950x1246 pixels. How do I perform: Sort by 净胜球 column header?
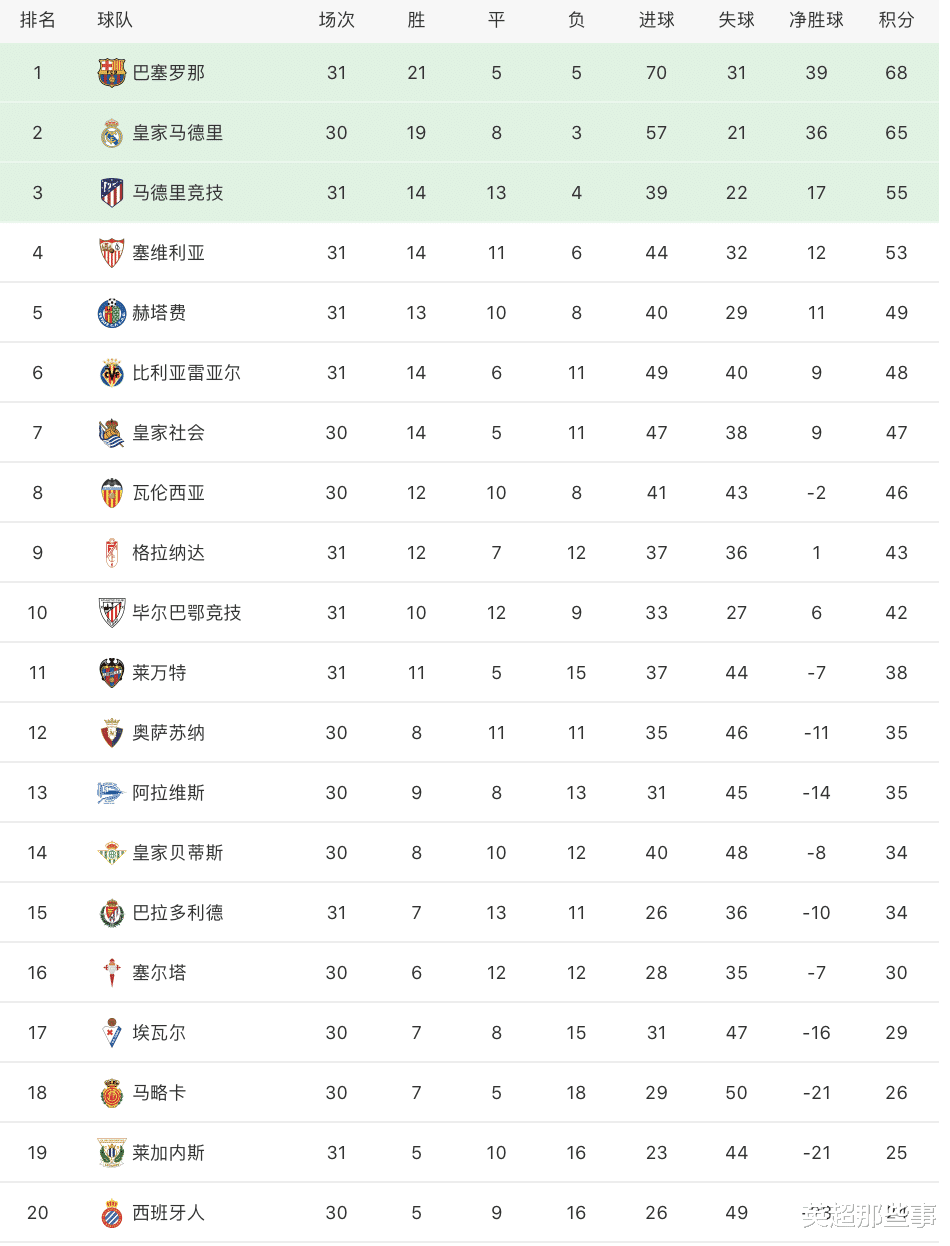click(x=816, y=20)
